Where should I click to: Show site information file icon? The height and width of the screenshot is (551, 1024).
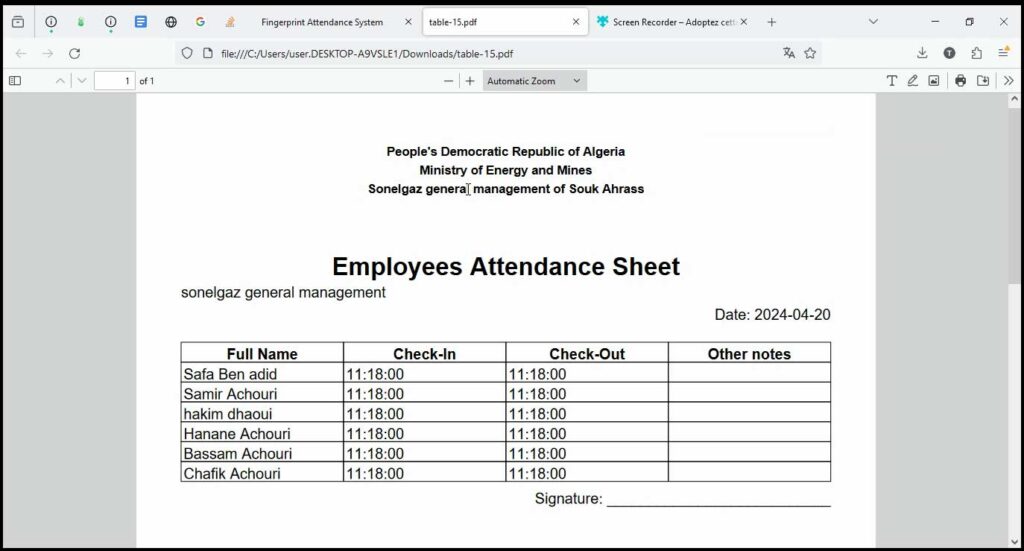[x=208, y=54]
